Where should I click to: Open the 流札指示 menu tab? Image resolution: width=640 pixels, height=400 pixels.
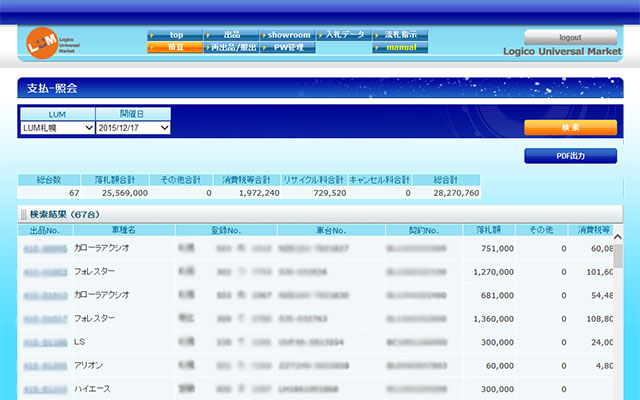tap(400, 35)
